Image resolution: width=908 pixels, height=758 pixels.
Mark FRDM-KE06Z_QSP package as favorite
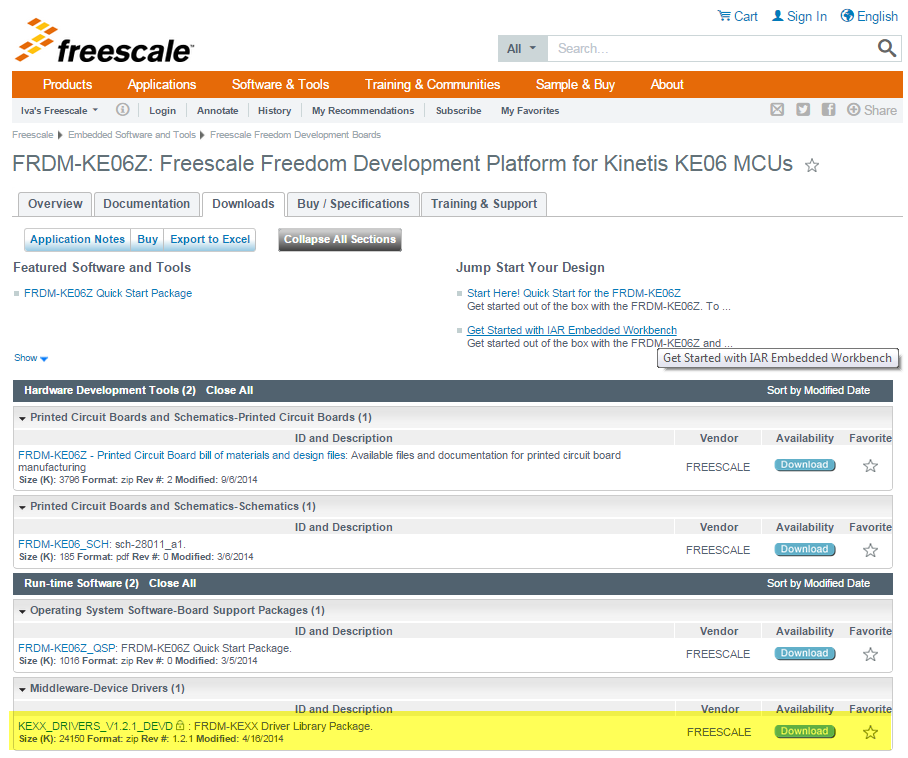[x=870, y=654]
